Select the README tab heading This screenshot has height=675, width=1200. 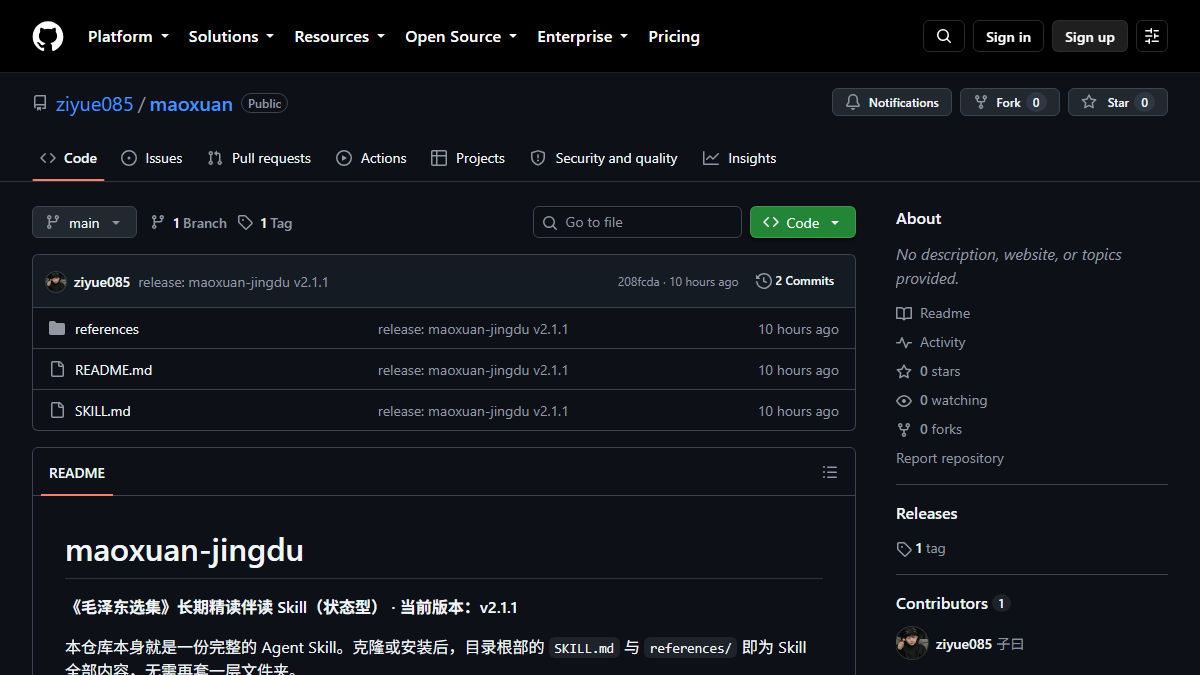77,473
